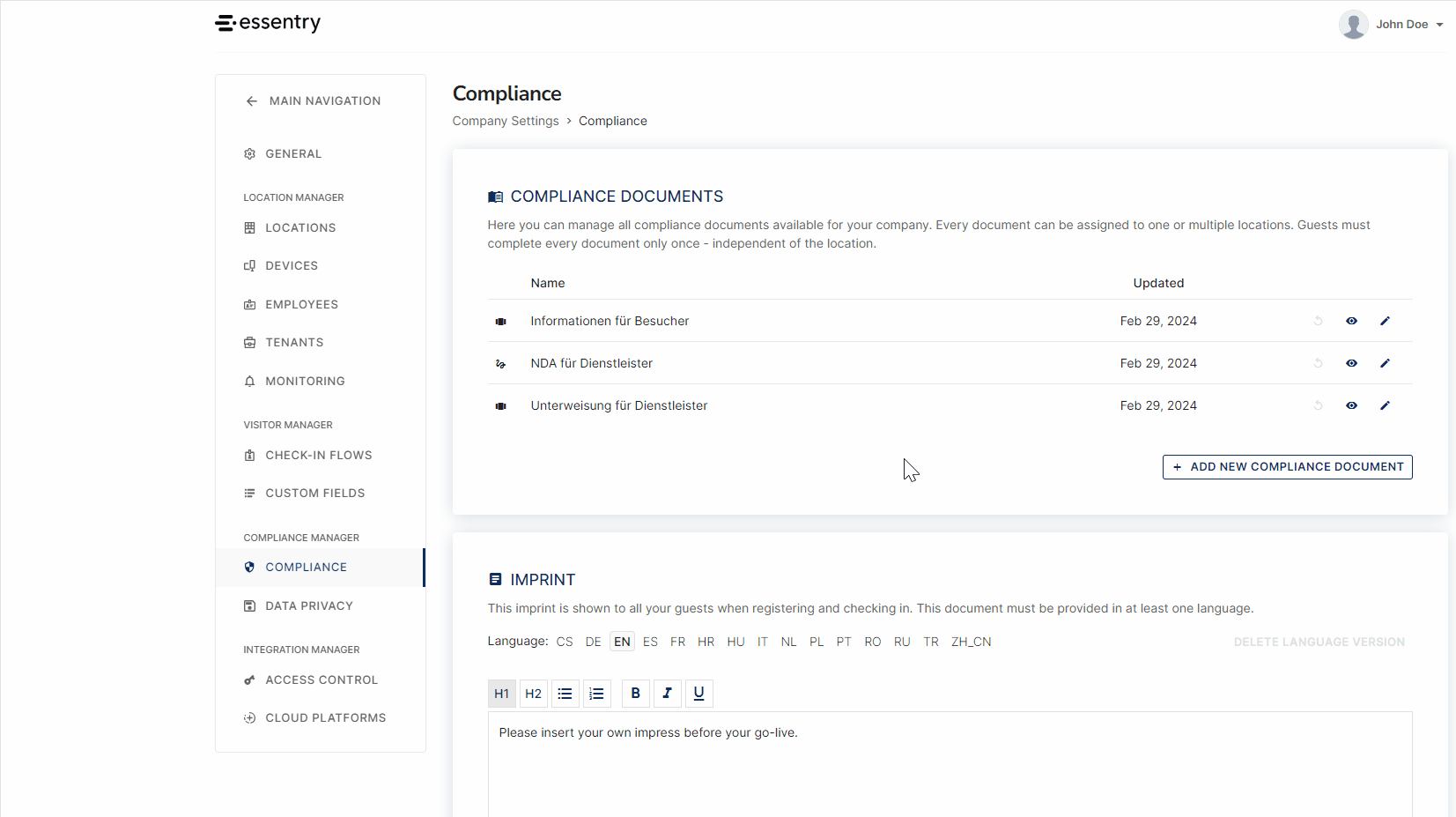Preview NDA für Dienstleister with the eye icon
Image resolution: width=1456 pixels, height=817 pixels.
click(x=1351, y=364)
